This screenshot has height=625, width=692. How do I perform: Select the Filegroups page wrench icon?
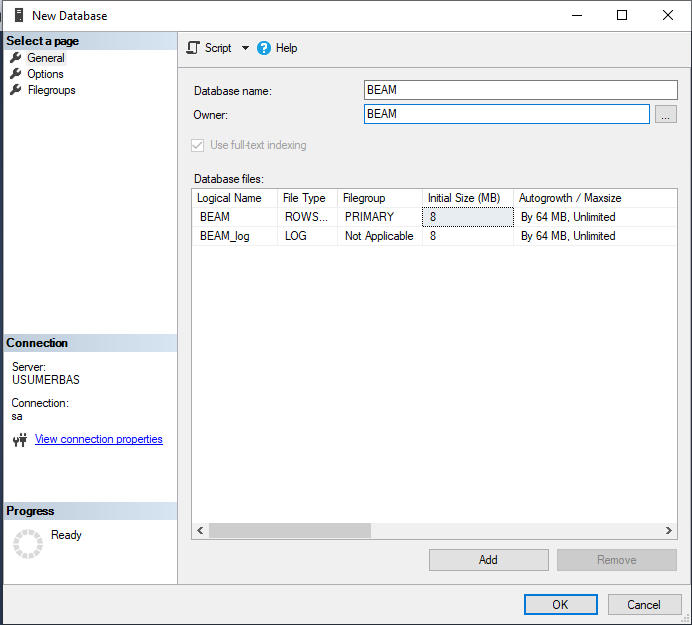pyautogui.click(x=16, y=90)
